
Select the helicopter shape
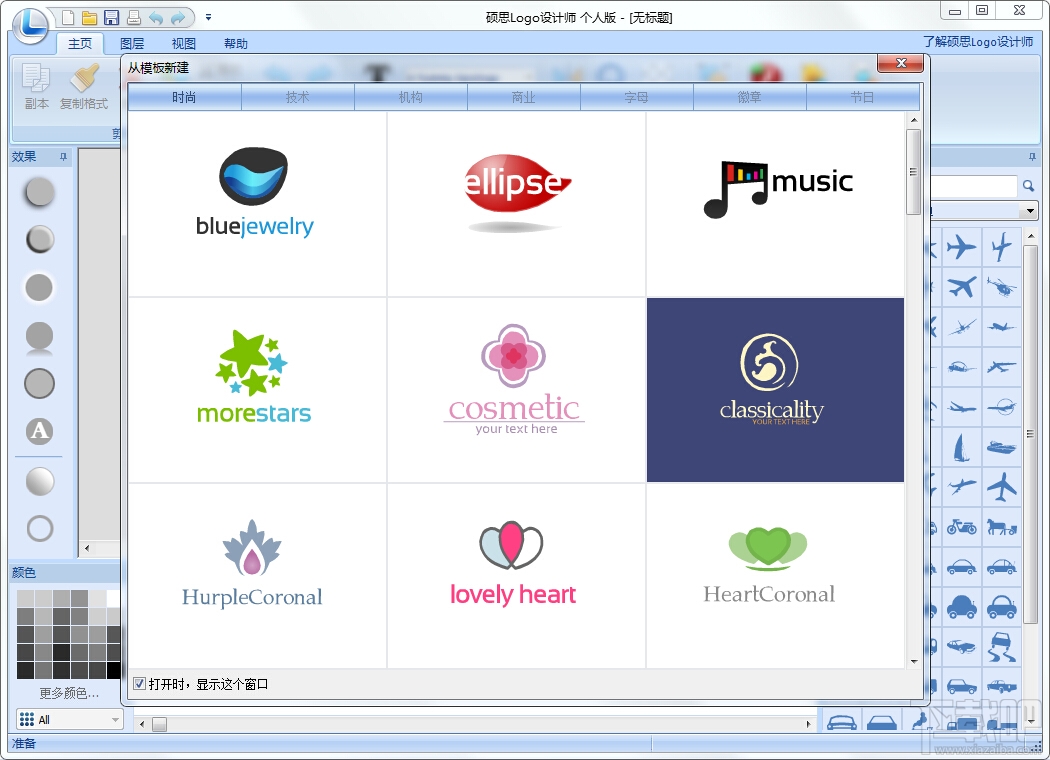click(1002, 287)
